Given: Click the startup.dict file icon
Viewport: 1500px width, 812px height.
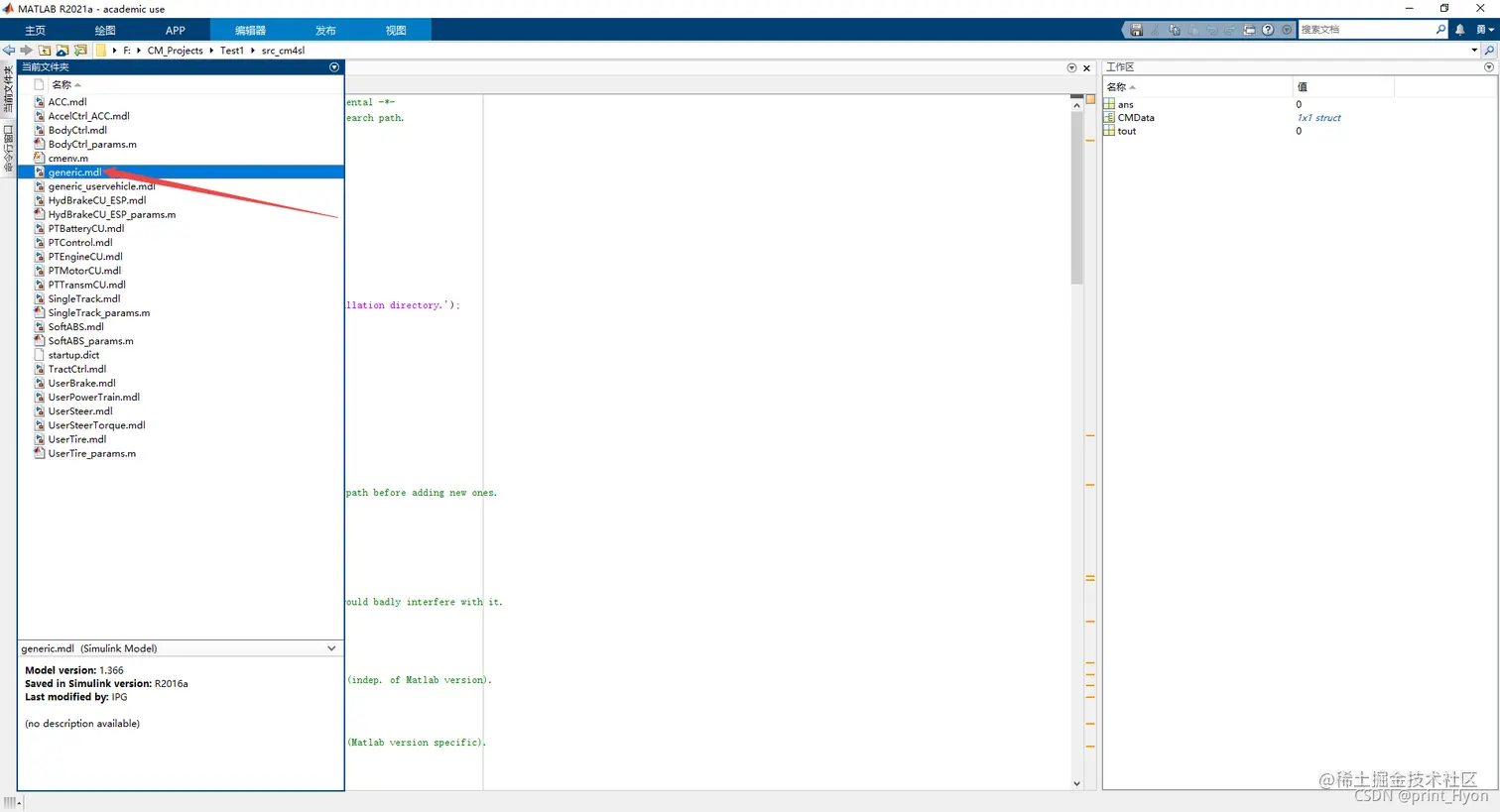Looking at the screenshot, I should [x=40, y=355].
